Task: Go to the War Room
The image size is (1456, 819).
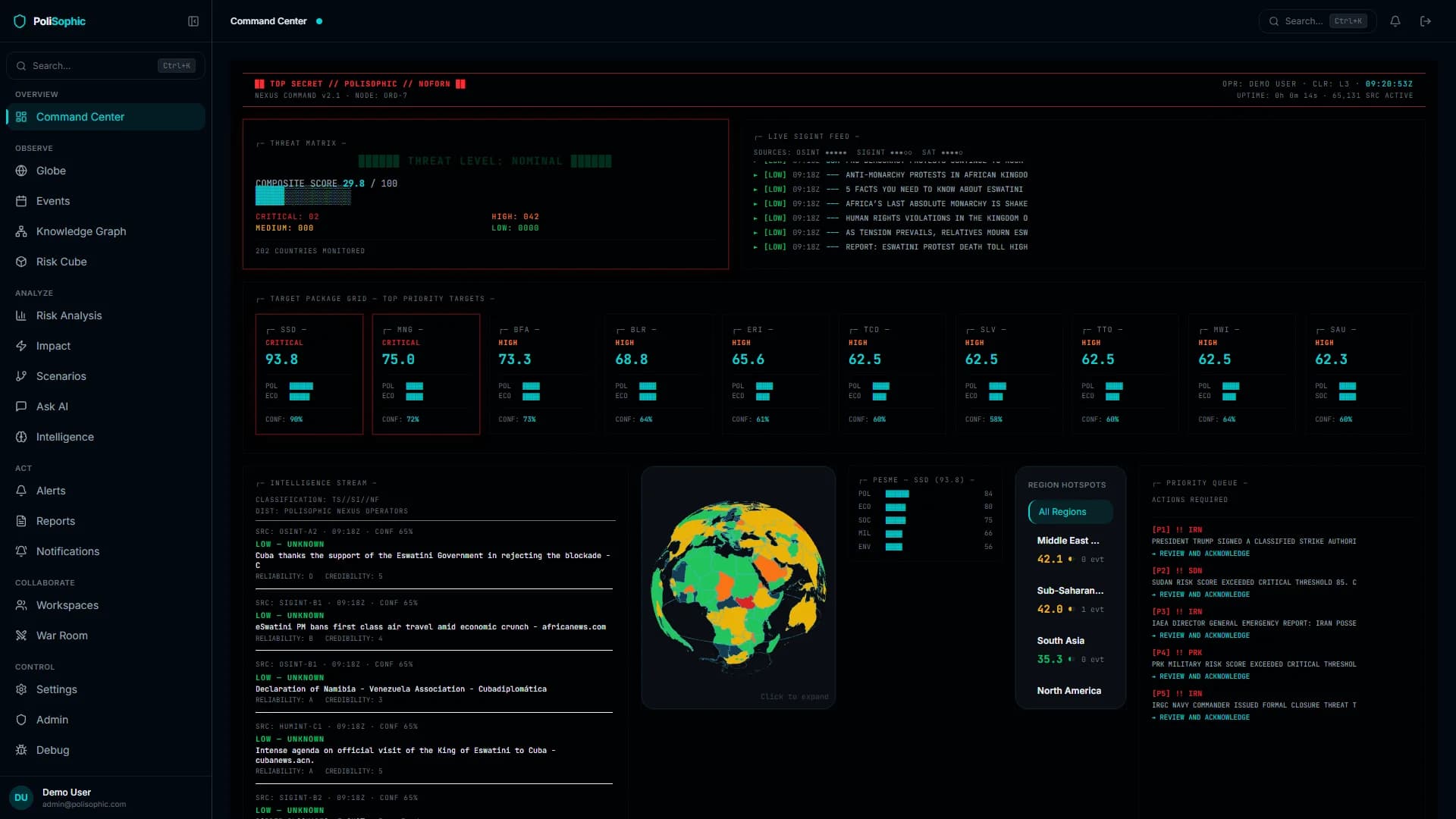Action: coord(105,635)
